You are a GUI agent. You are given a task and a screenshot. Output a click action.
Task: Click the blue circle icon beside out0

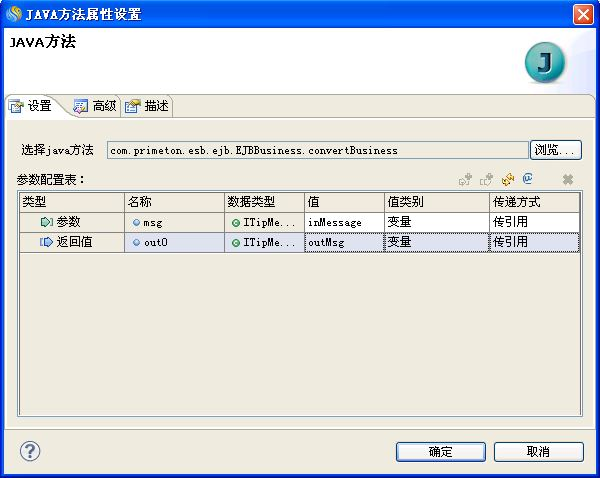tap(136, 242)
